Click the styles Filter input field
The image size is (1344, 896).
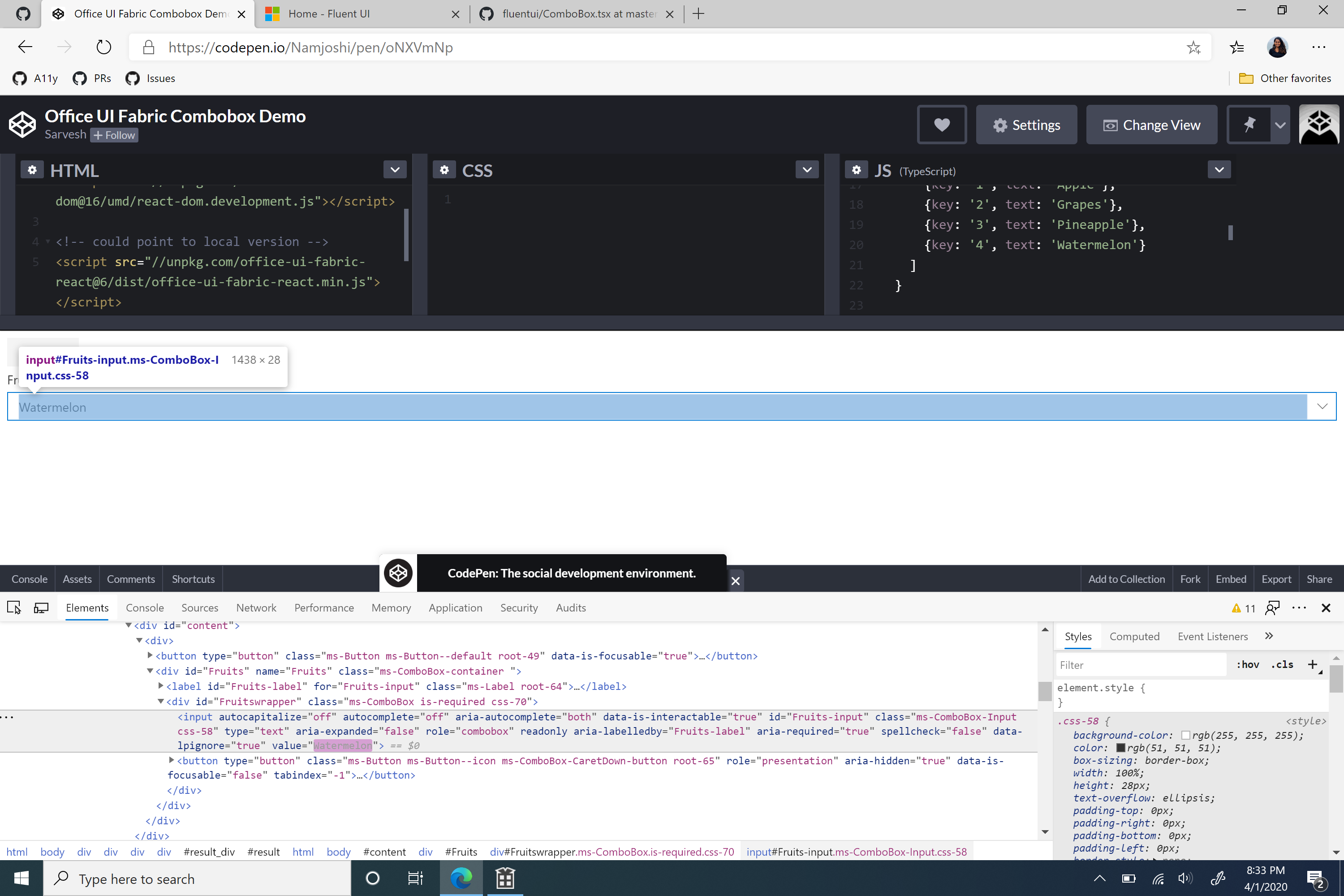[1140, 664]
